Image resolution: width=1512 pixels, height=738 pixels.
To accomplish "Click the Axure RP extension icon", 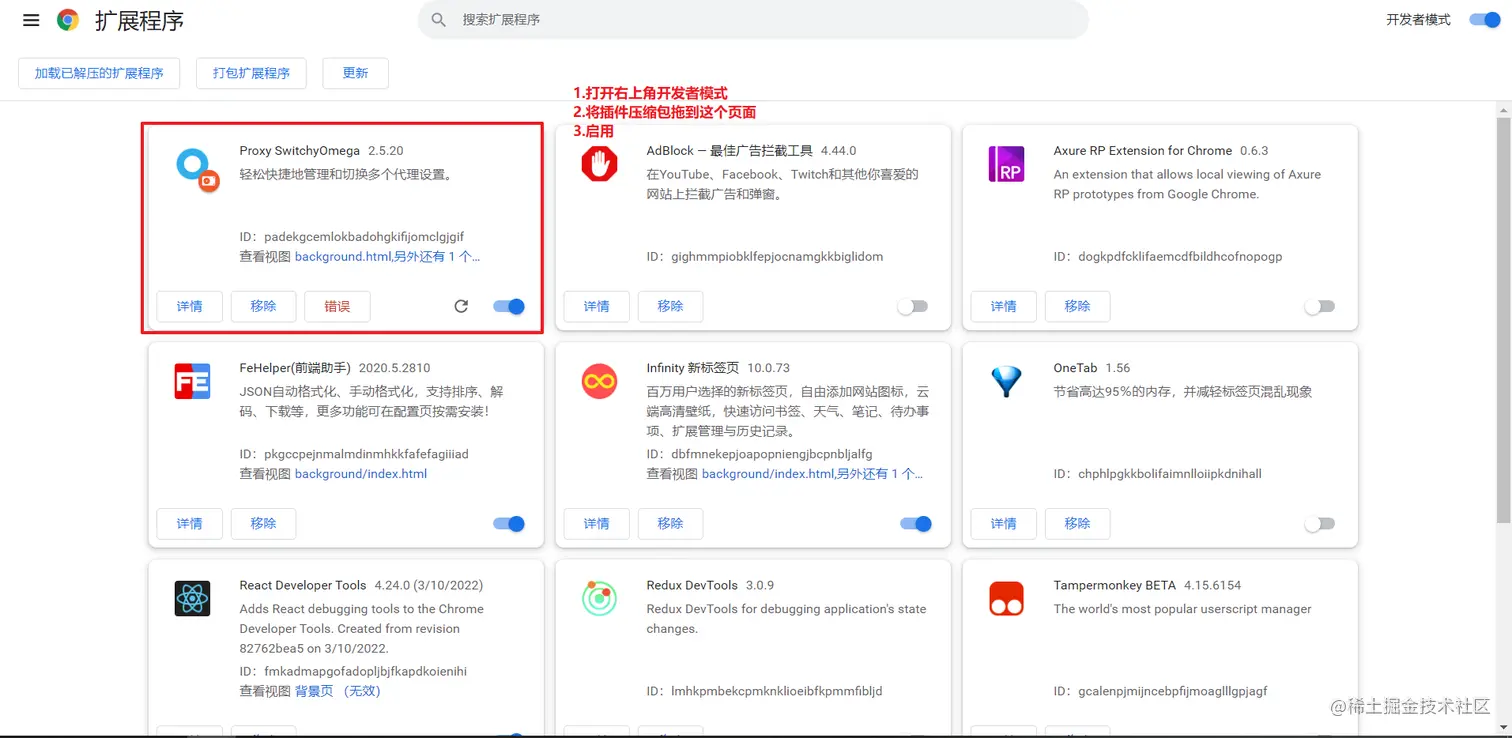I will click(1006, 163).
